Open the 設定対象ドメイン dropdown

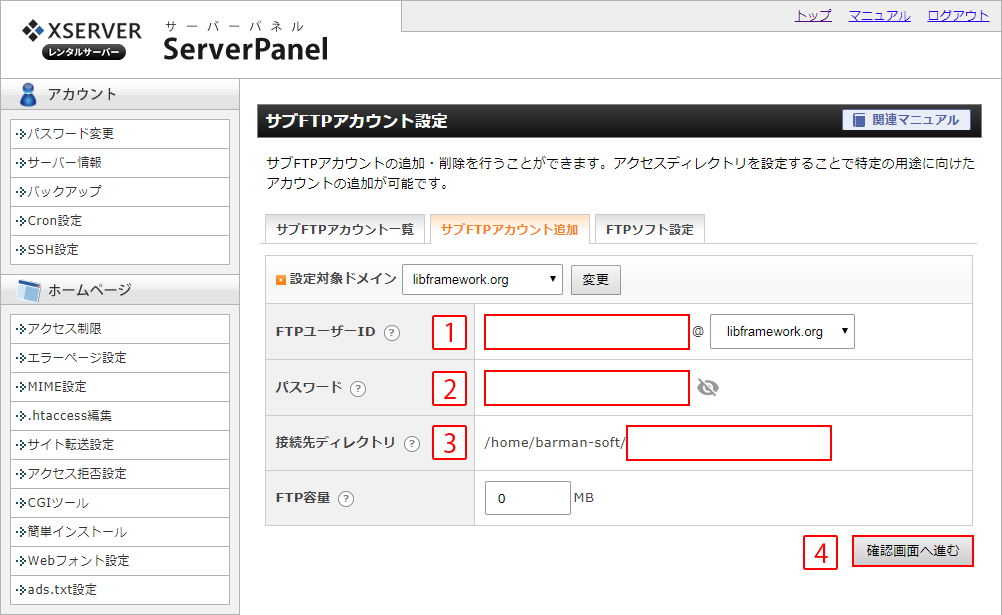(482, 281)
